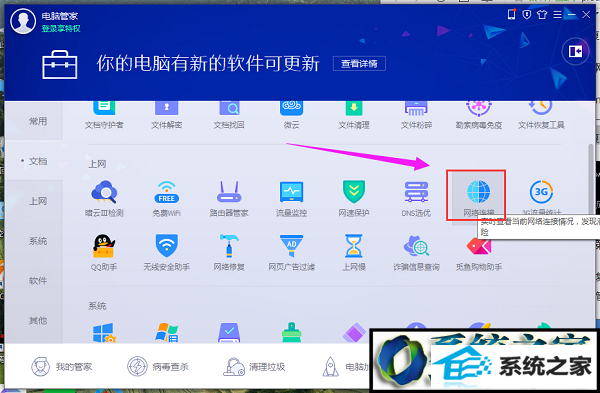The width and height of the screenshot is (600, 393).
Task: Go to 我的管家 bottom tab
Action: coord(62,367)
